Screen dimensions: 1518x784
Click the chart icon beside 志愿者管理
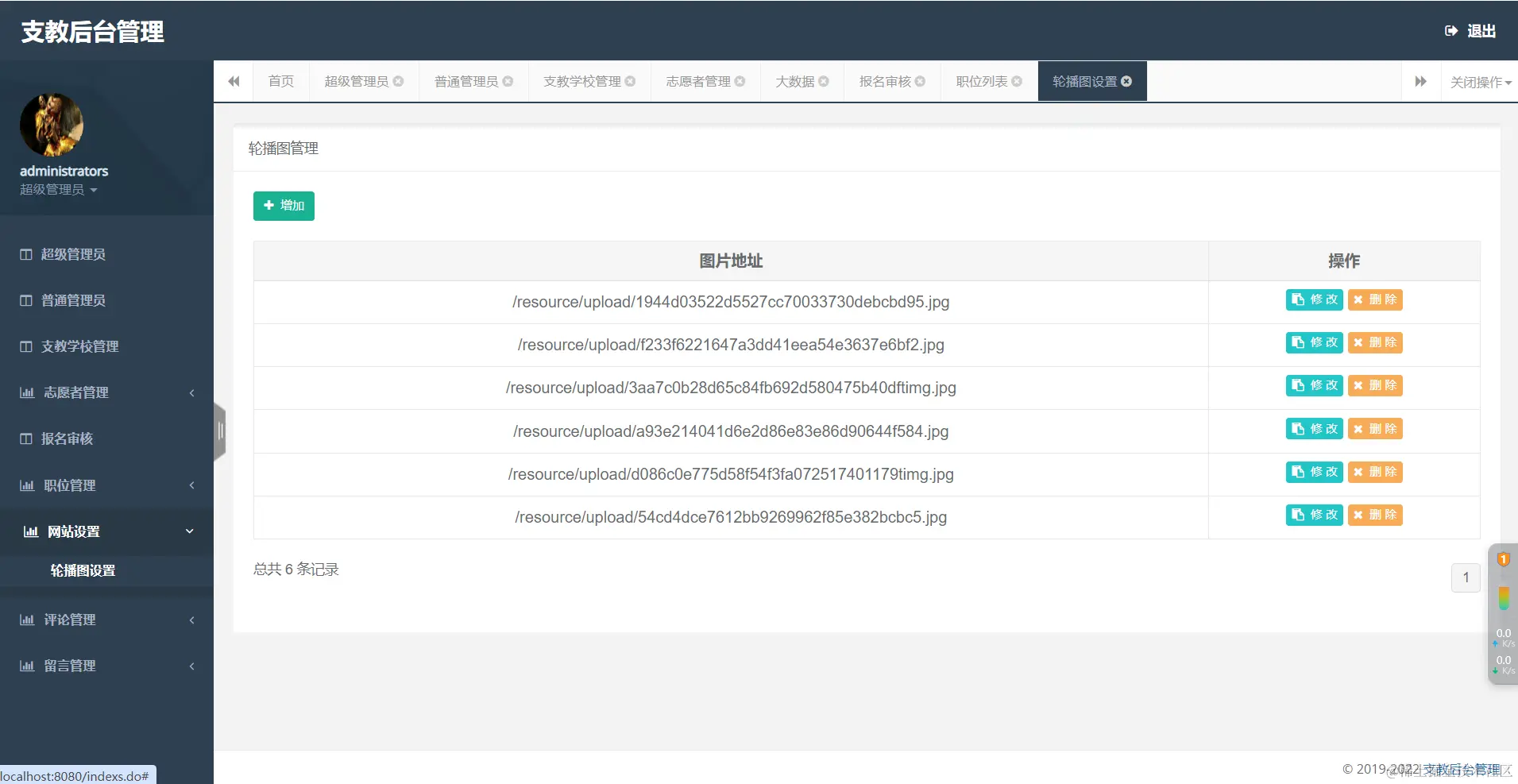coord(27,392)
